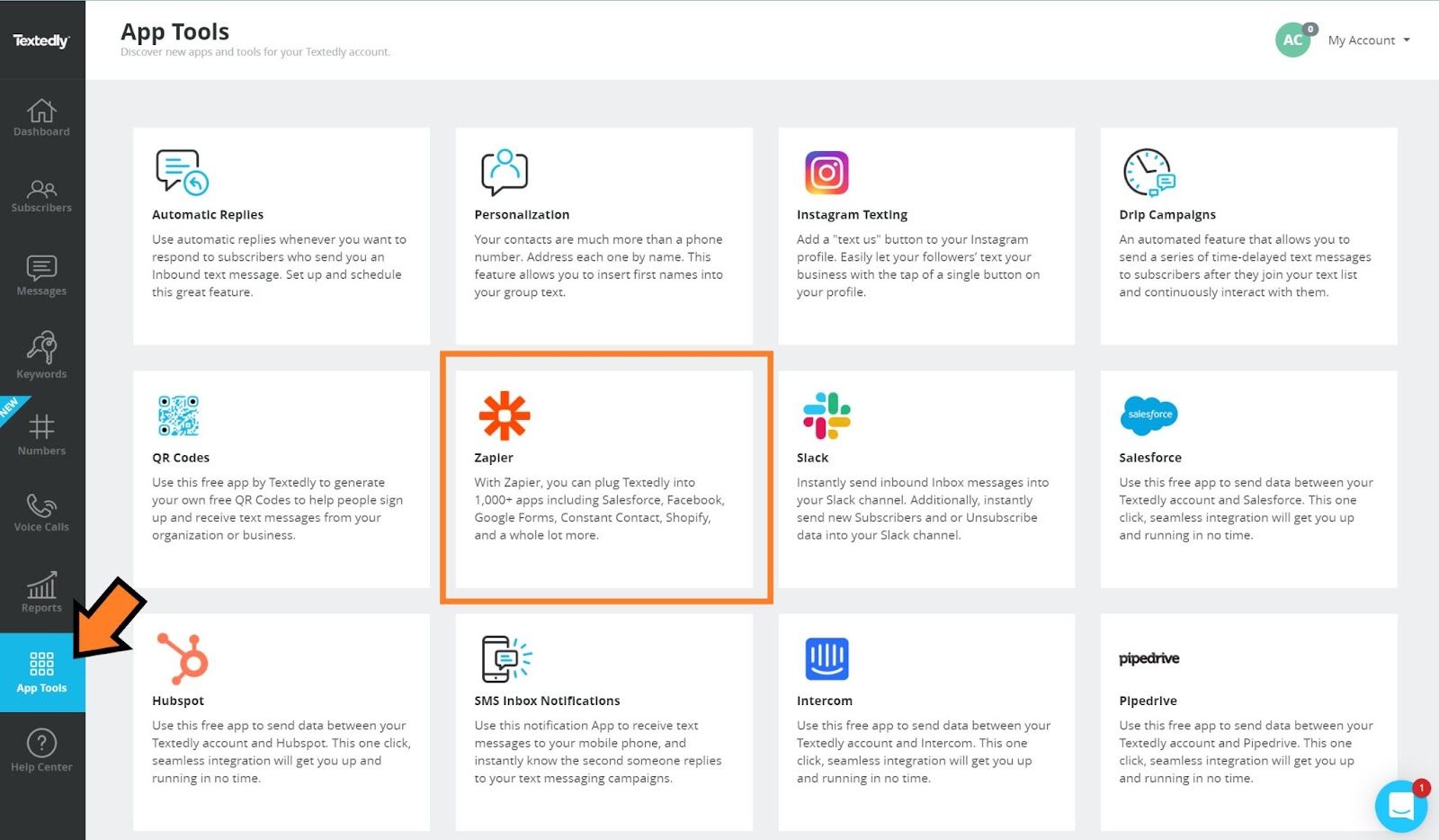Open the Pipedrive title link
Viewport: 1439px width, 840px height.
1148,701
